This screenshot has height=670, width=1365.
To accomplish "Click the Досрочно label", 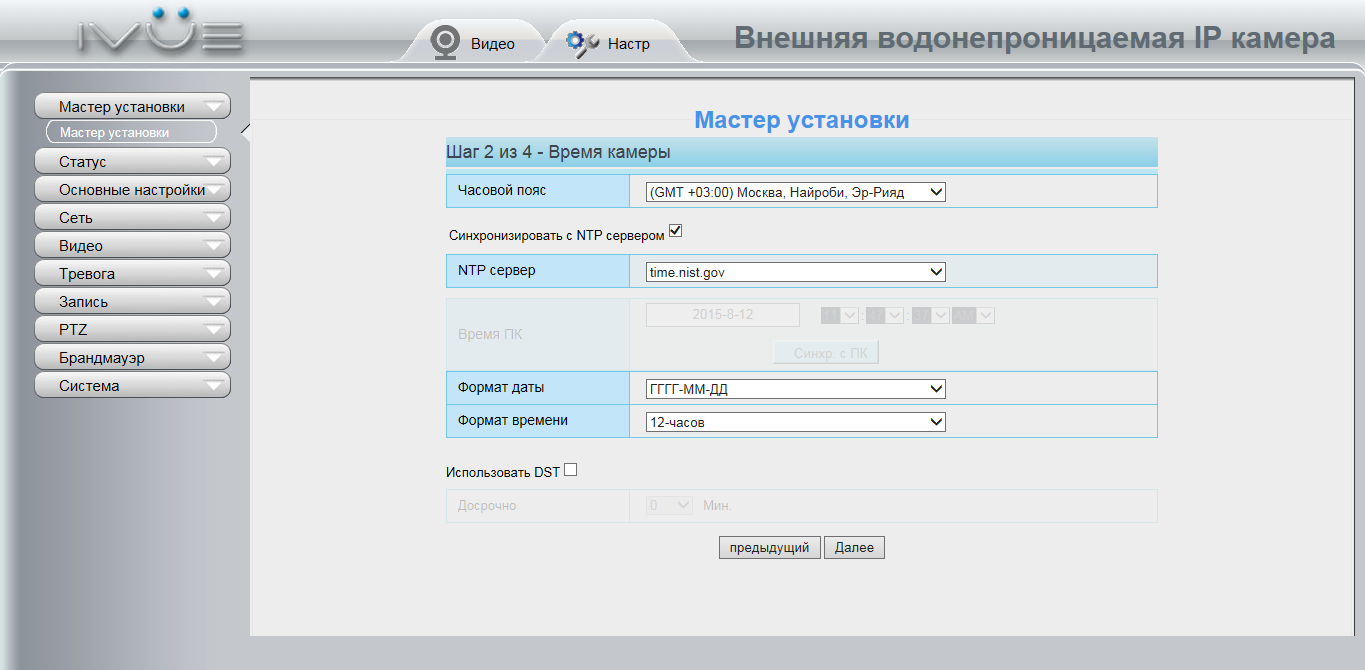I will [x=487, y=506].
